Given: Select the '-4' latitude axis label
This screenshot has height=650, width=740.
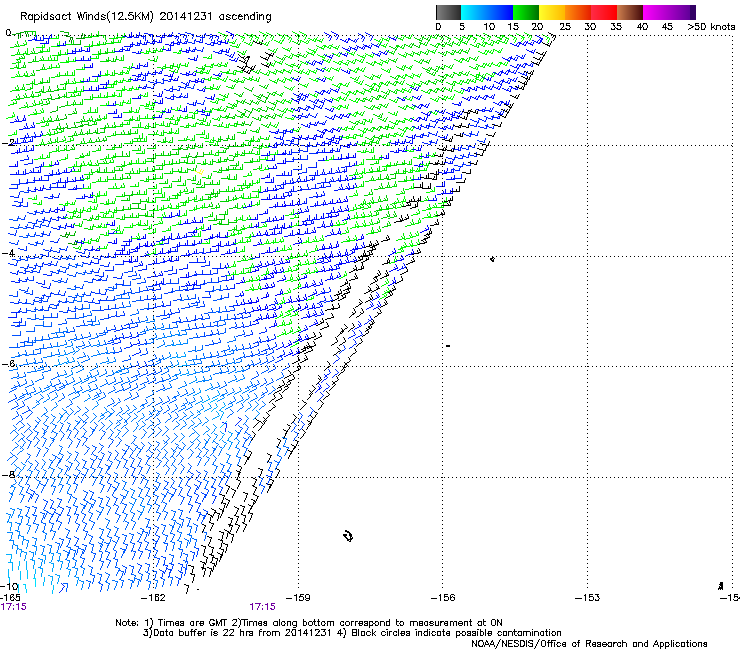Looking at the screenshot, I should [8, 253].
